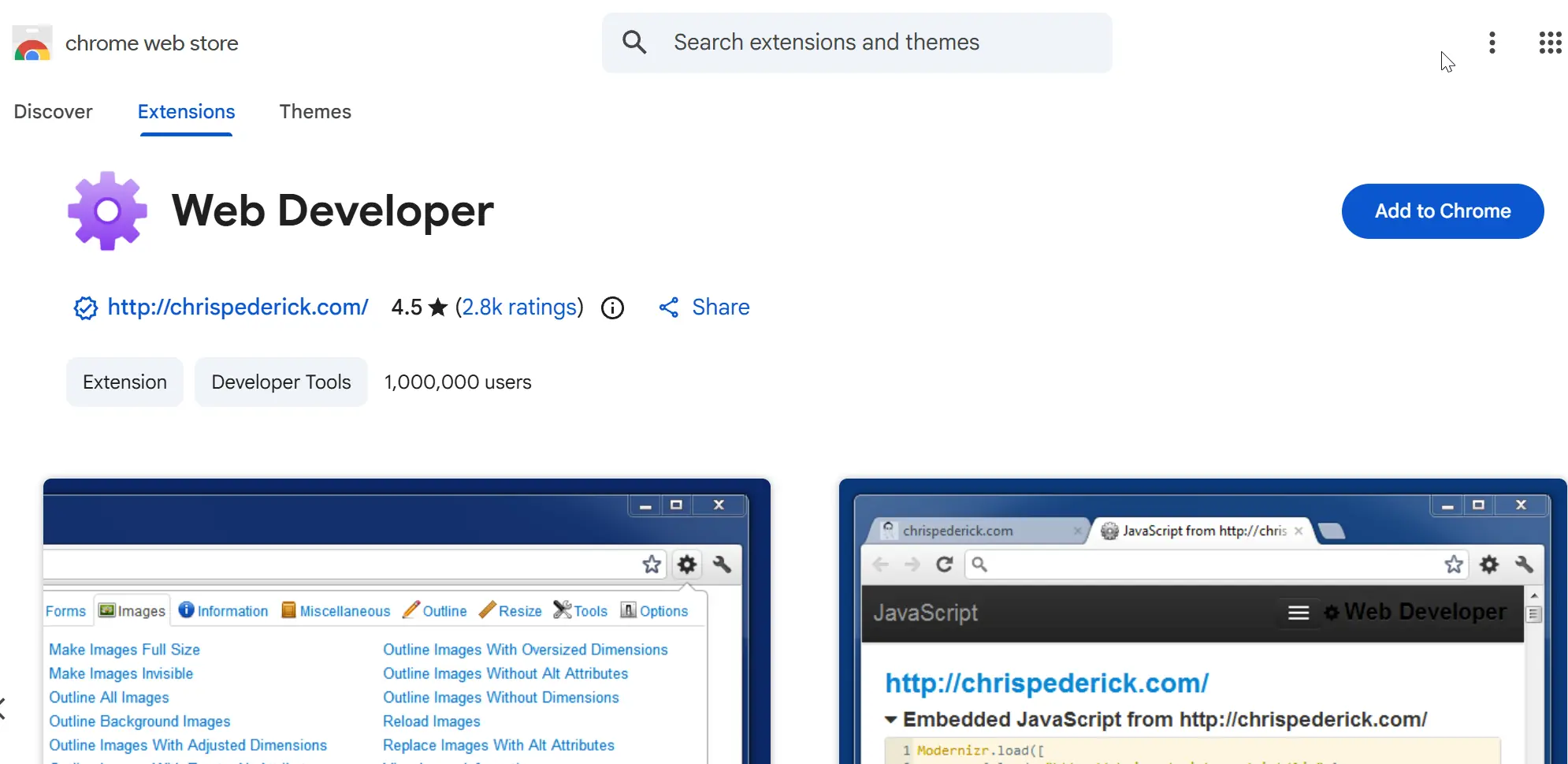Click Reload Images
The height and width of the screenshot is (764, 1568).
[x=432, y=721]
